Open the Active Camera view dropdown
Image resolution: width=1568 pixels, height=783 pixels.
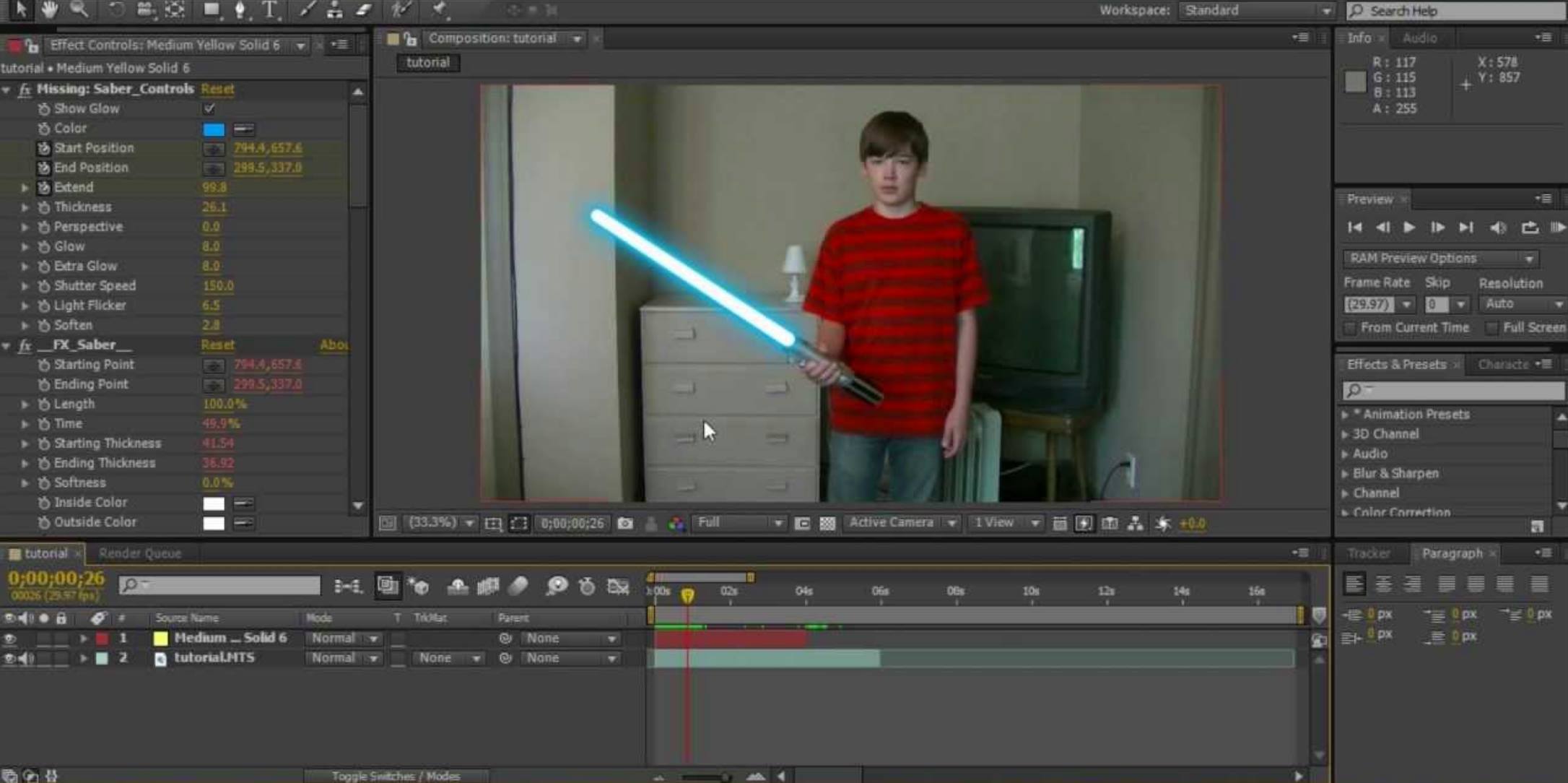point(902,522)
